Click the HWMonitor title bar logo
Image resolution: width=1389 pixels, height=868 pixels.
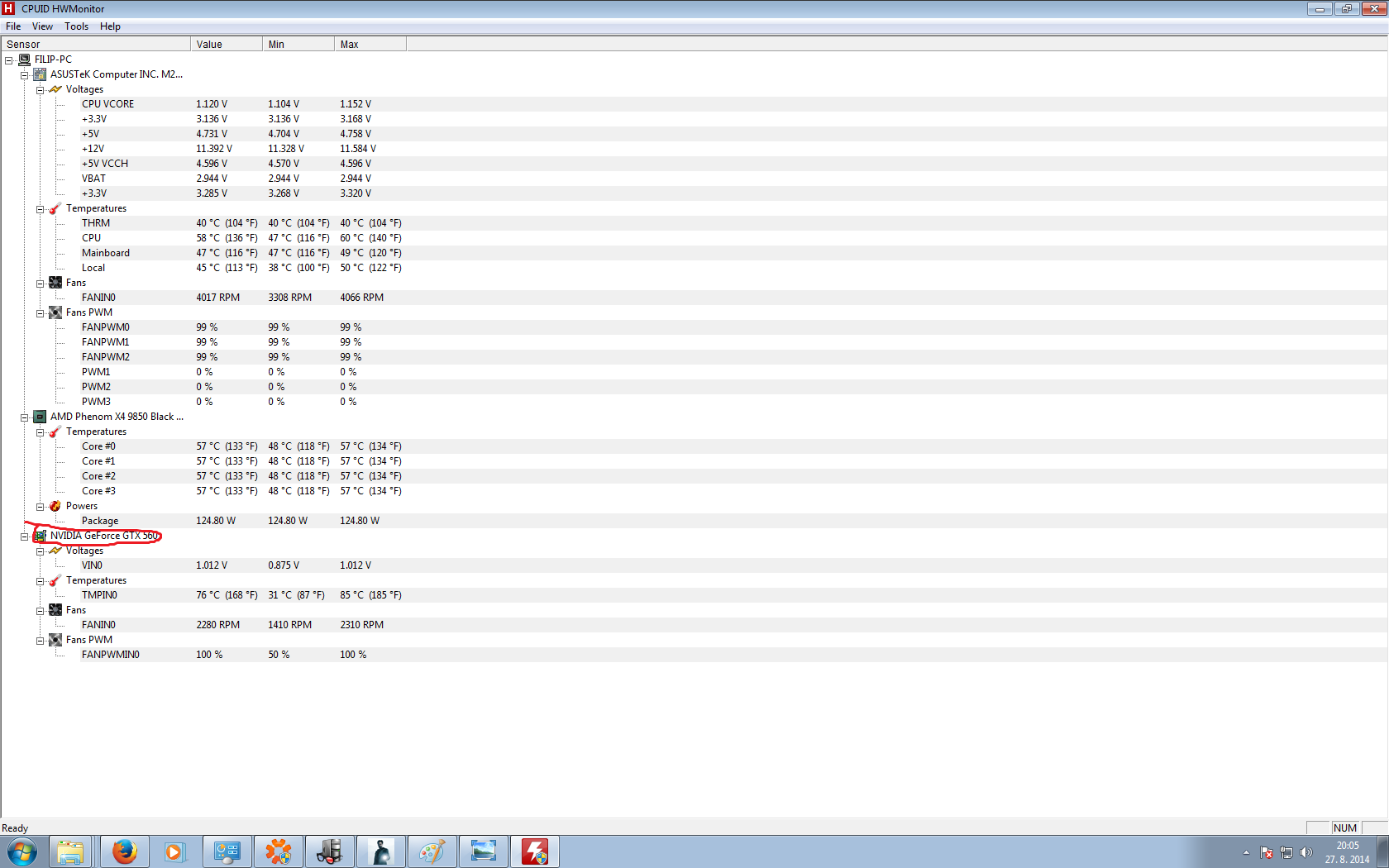pyautogui.click(x=9, y=8)
